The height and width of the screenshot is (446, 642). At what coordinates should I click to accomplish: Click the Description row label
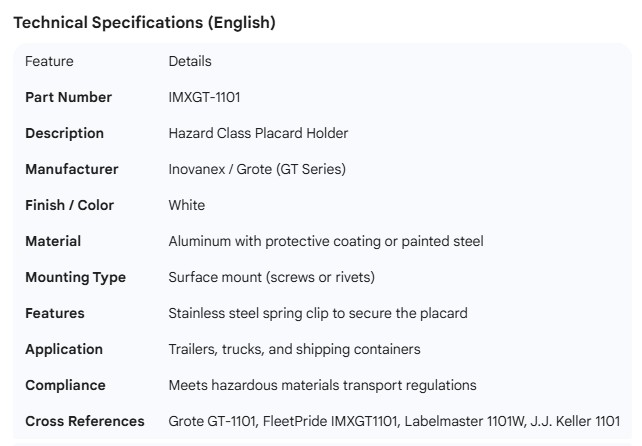(64, 133)
